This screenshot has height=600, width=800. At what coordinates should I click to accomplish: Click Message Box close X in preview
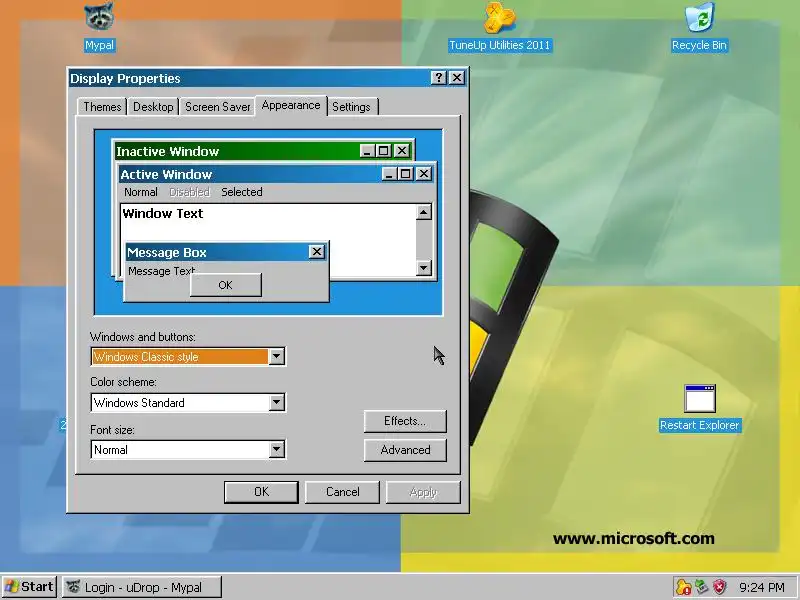(316, 252)
